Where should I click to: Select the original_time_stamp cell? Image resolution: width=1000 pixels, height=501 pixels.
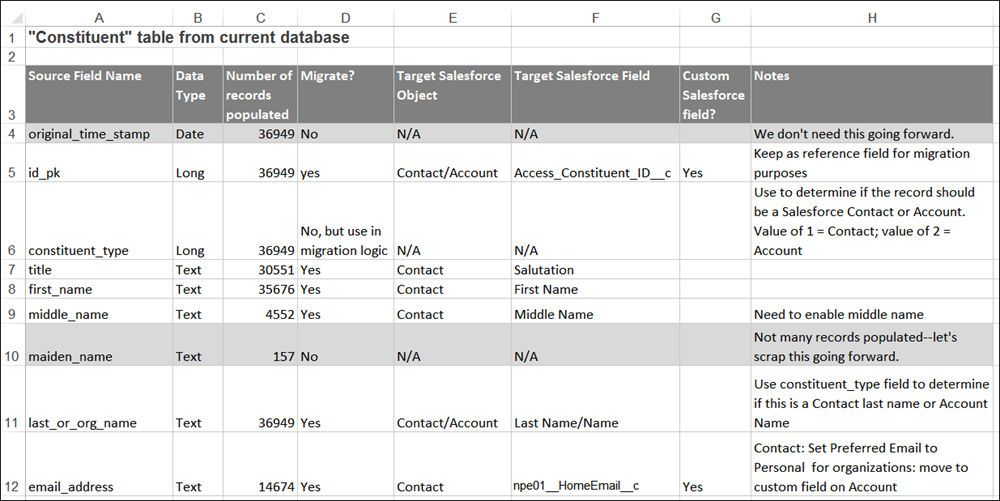coord(99,134)
